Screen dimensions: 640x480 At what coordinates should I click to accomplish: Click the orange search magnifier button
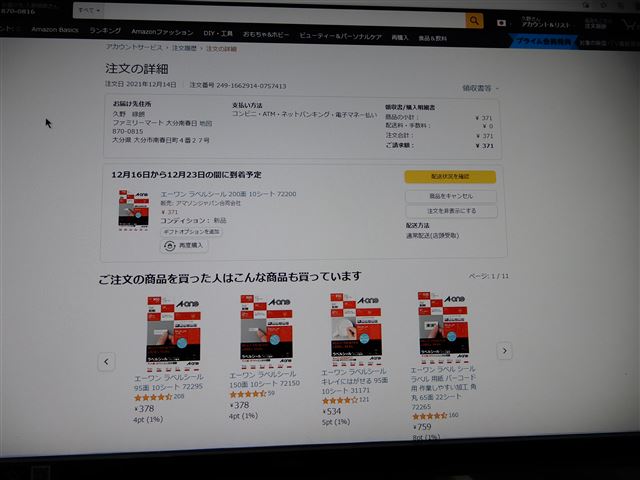[473, 21]
